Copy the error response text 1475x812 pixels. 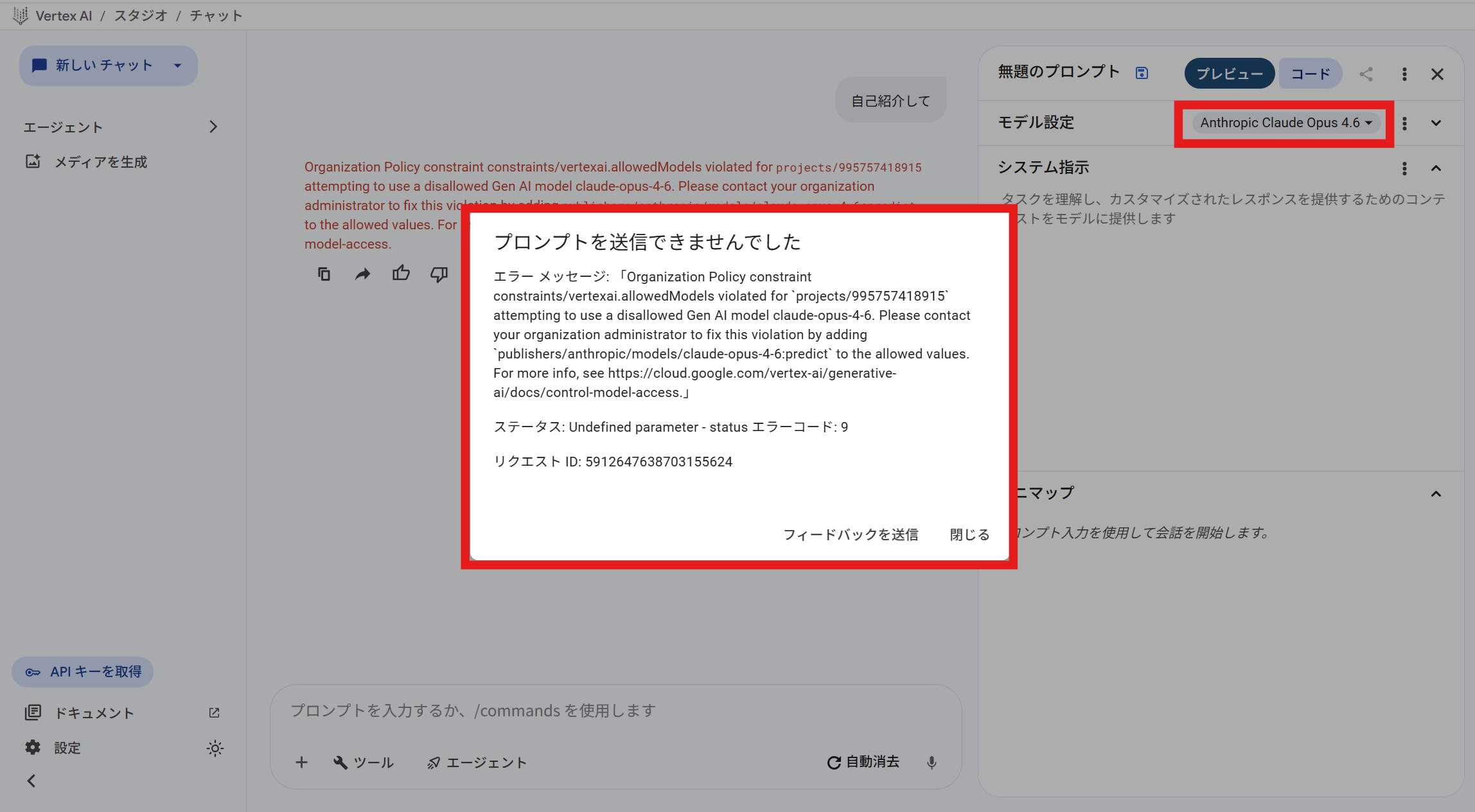pos(324,273)
